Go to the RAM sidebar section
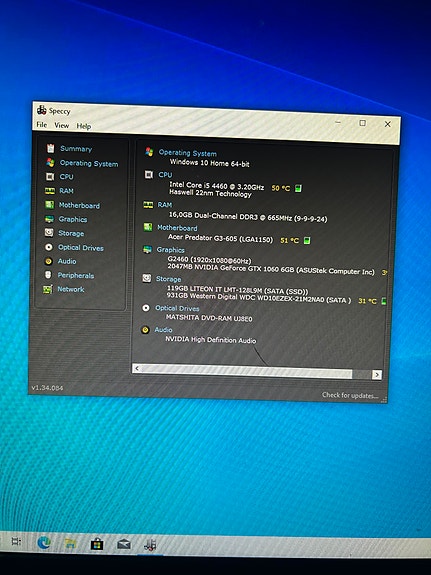This screenshot has height=575, width=431. [66, 191]
